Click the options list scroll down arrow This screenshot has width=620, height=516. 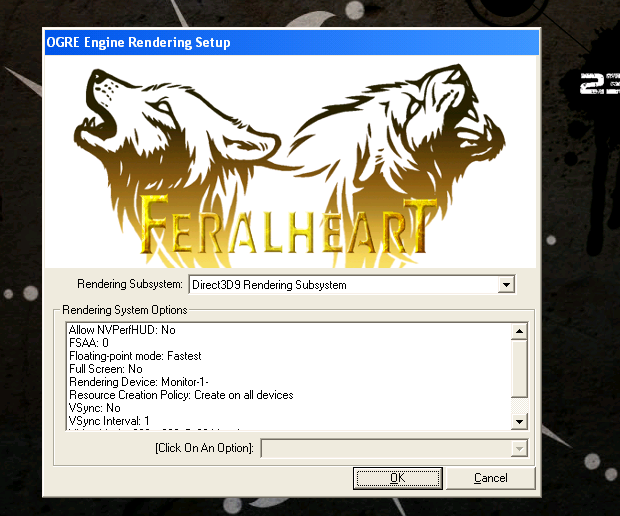point(520,421)
